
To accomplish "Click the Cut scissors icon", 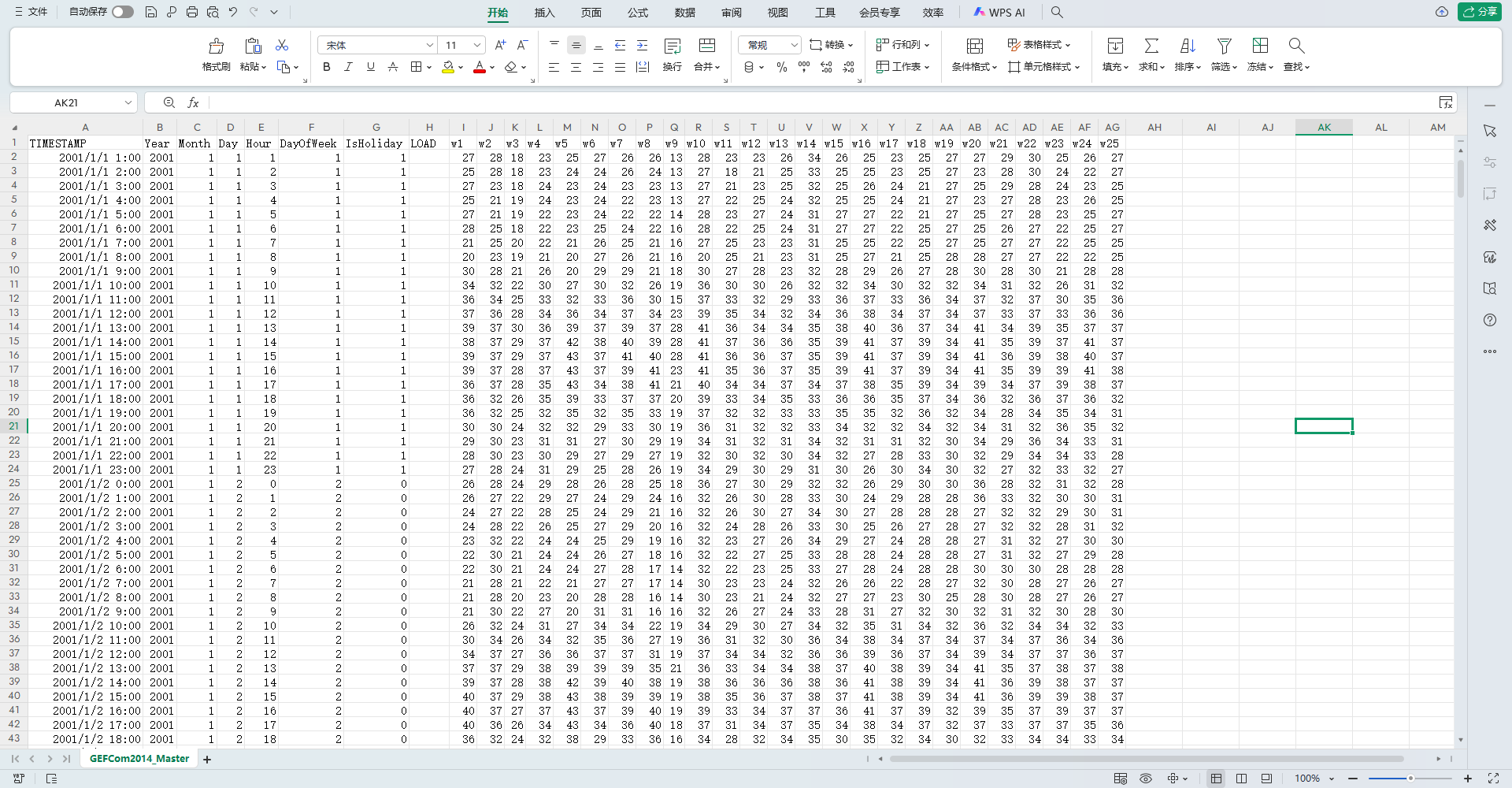I will tap(282, 45).
